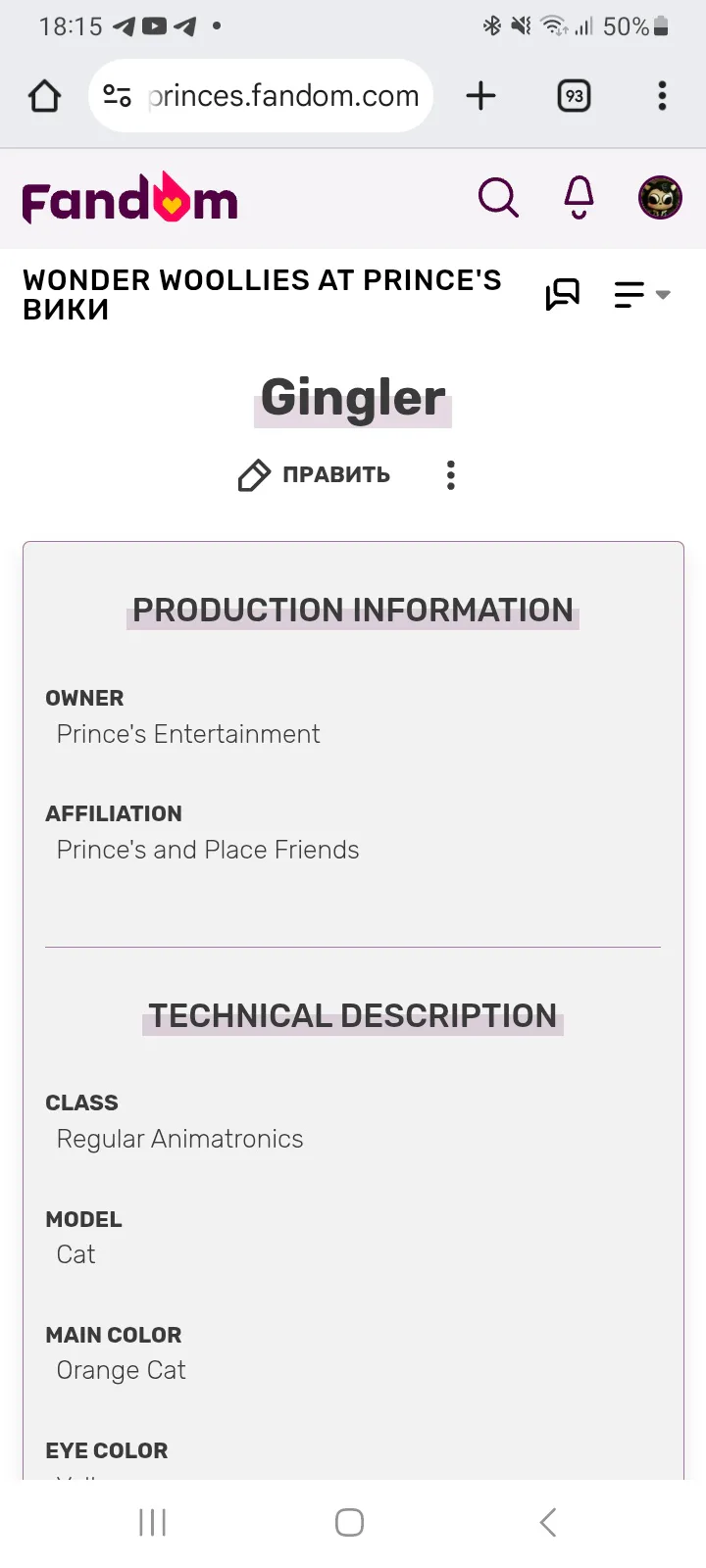Open the notifications bell
Image resolution: width=706 pixels, height=1568 pixels.
pyautogui.click(x=580, y=198)
